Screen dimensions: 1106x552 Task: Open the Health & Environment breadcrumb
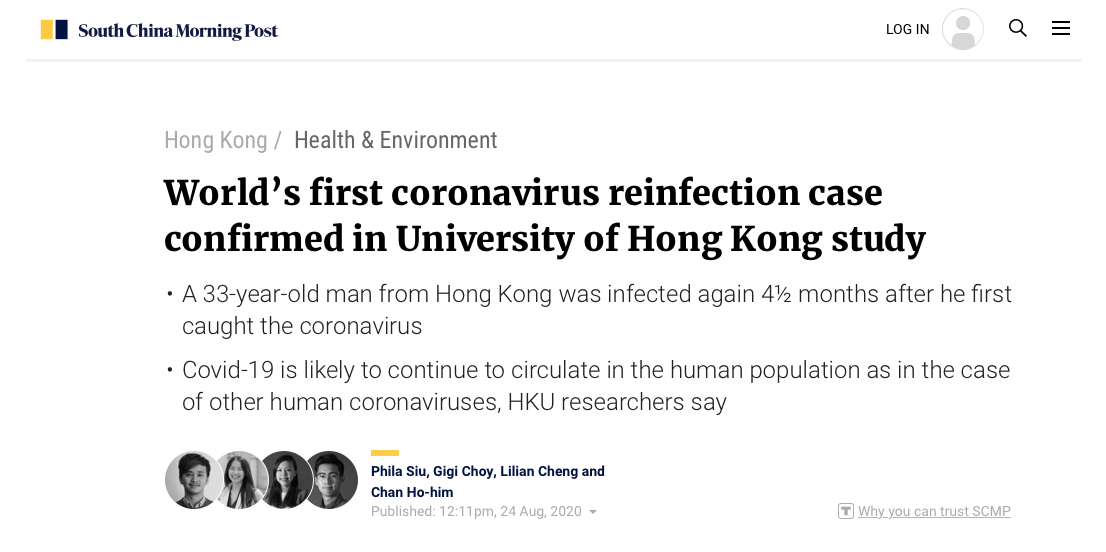(x=396, y=140)
